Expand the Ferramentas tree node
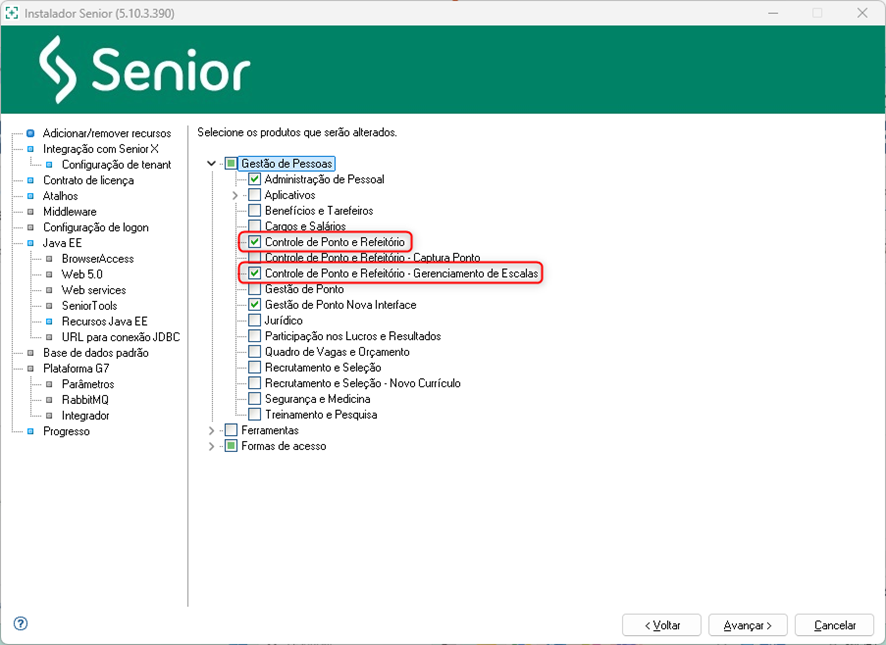The width and height of the screenshot is (886, 645). (x=211, y=430)
